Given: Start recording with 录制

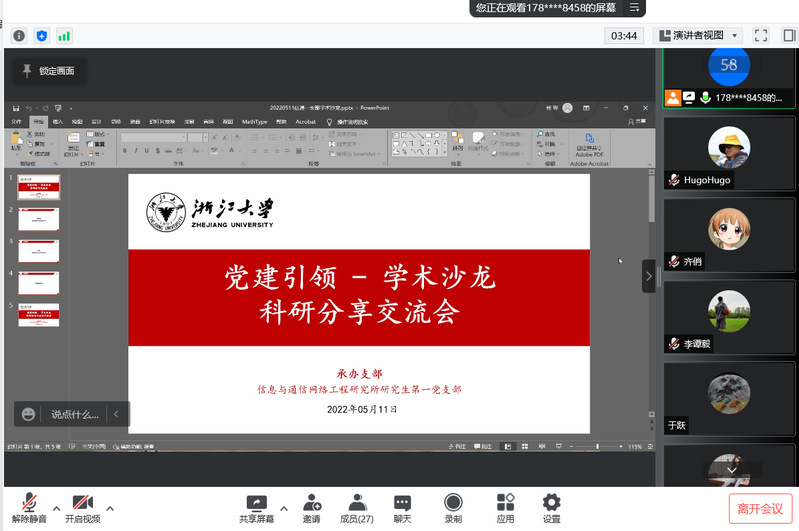Looking at the screenshot, I should pos(453,508).
